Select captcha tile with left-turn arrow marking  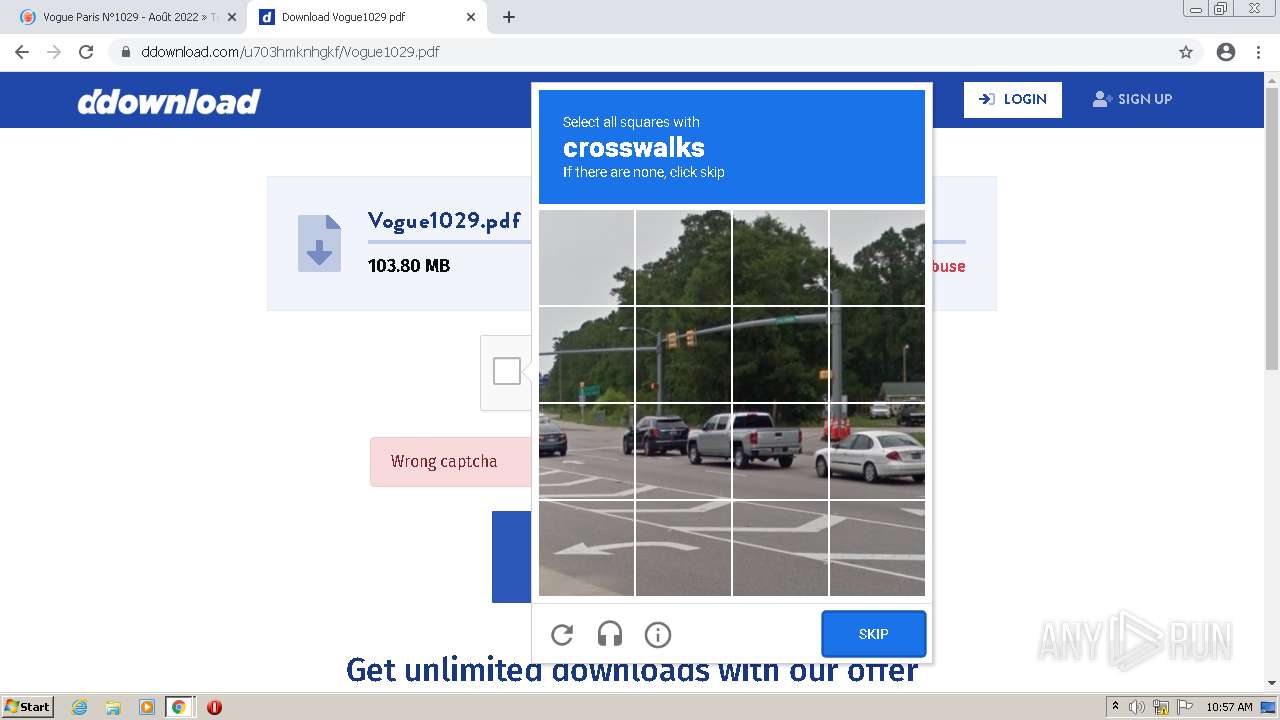586,548
